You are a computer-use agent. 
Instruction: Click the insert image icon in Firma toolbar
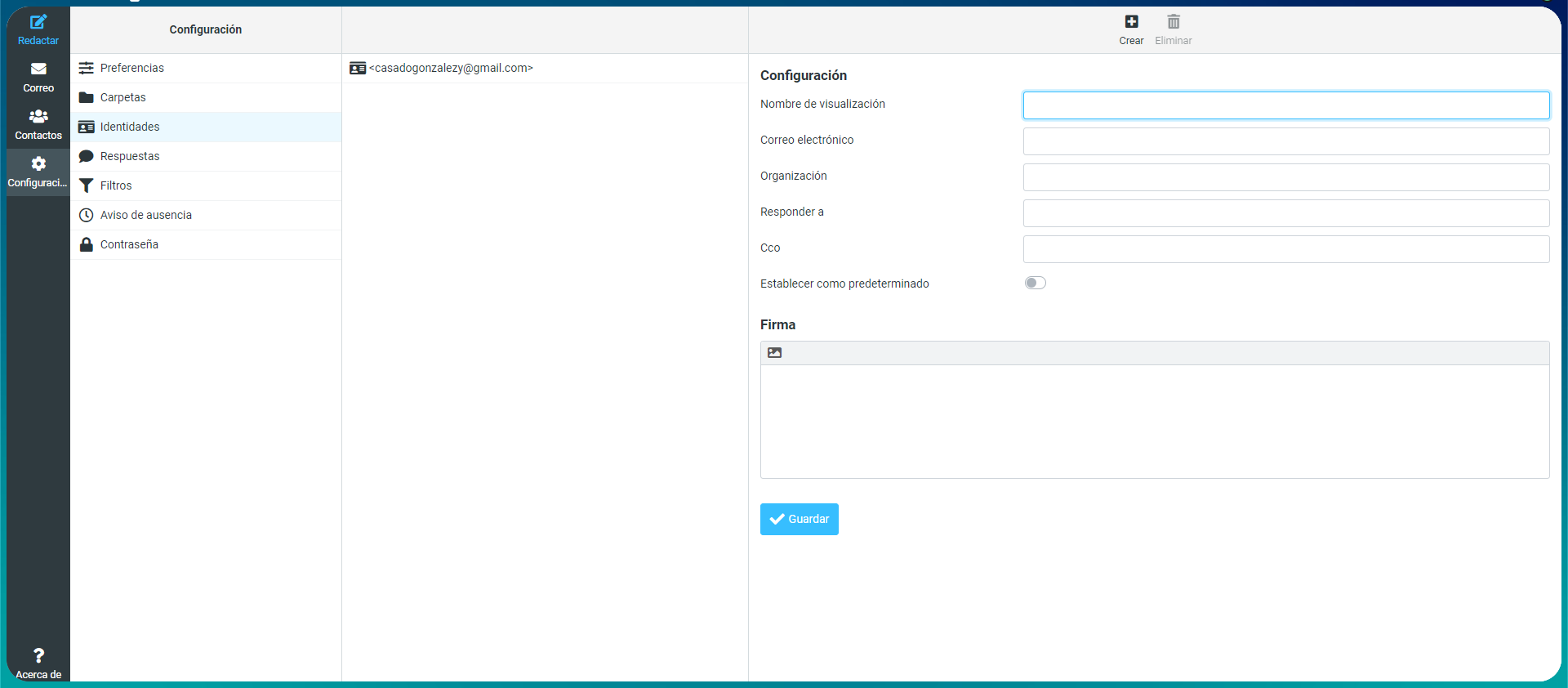click(775, 353)
